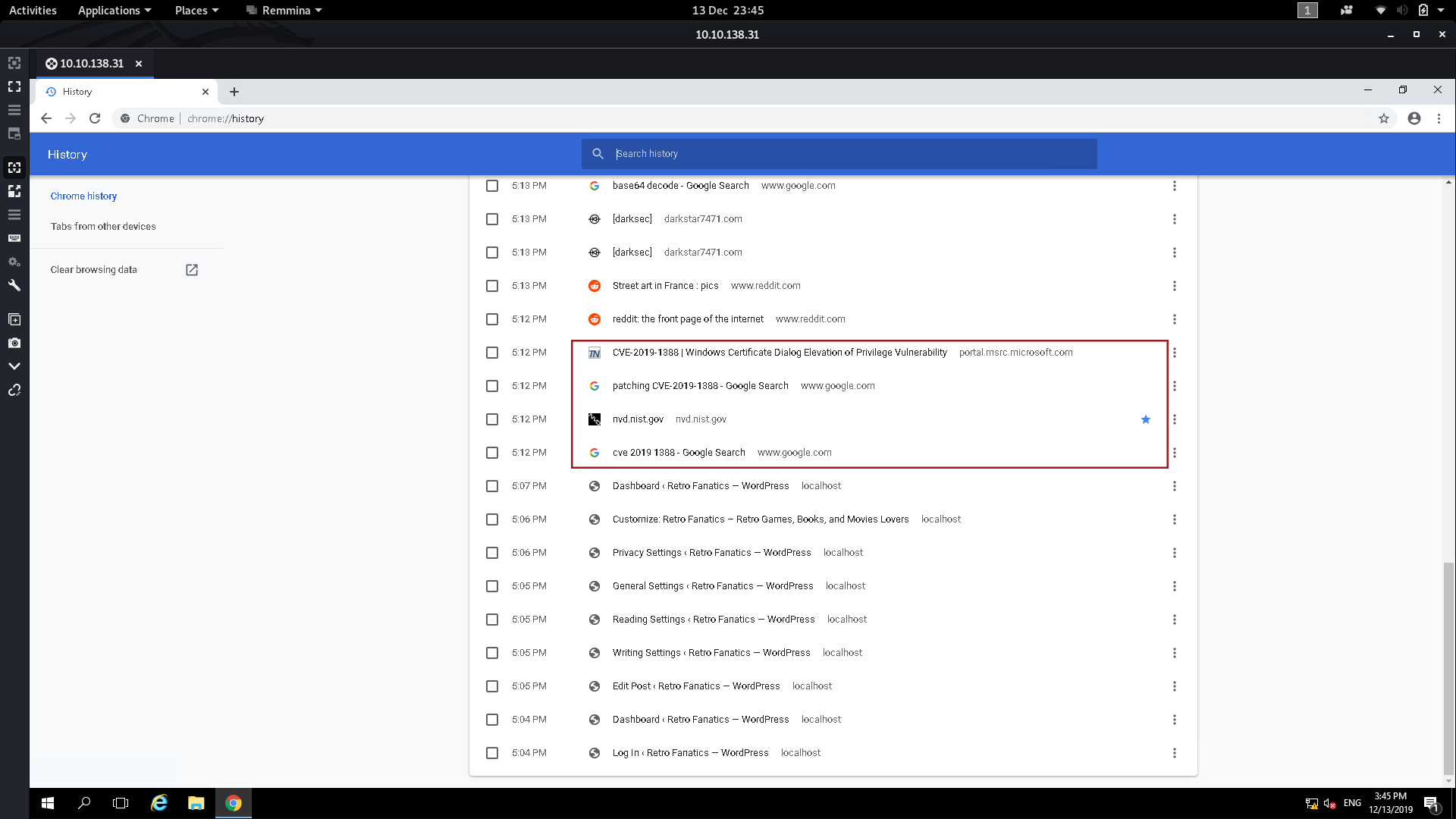Image resolution: width=1456 pixels, height=819 pixels.
Task: Check the box for CVE-2019-1388 Microsoft entry
Action: click(492, 353)
